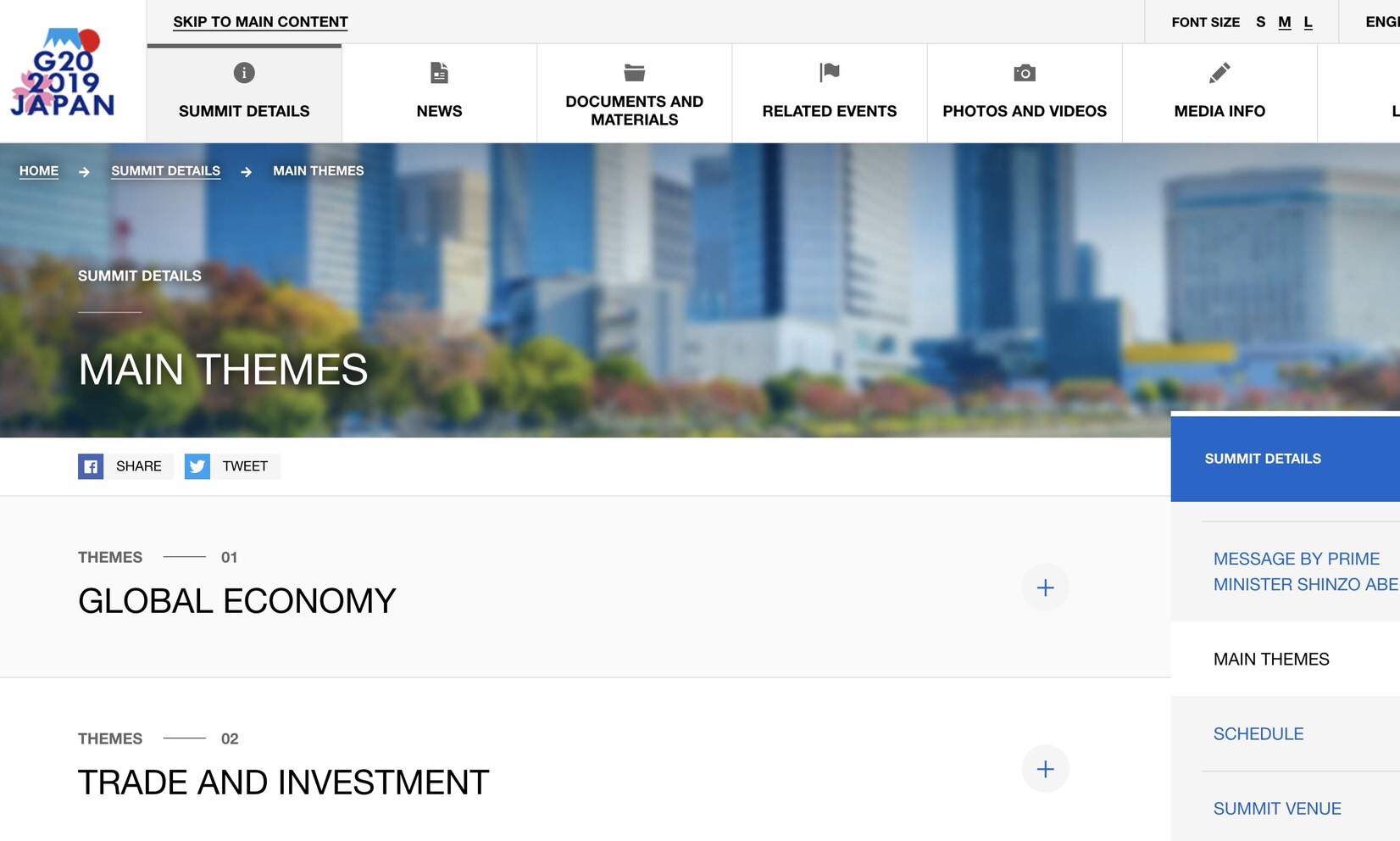This screenshot has height=841, width=1400.
Task: Open Summit Venue in the sidebar
Action: point(1277,808)
